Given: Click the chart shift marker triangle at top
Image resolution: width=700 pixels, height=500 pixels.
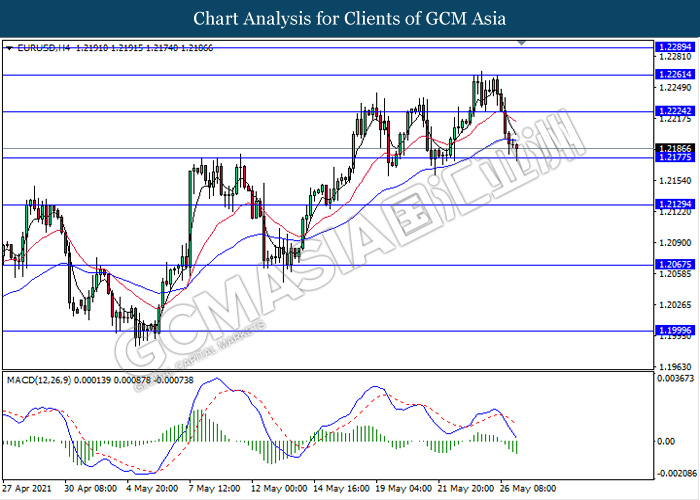Looking at the screenshot, I should tap(521, 43).
